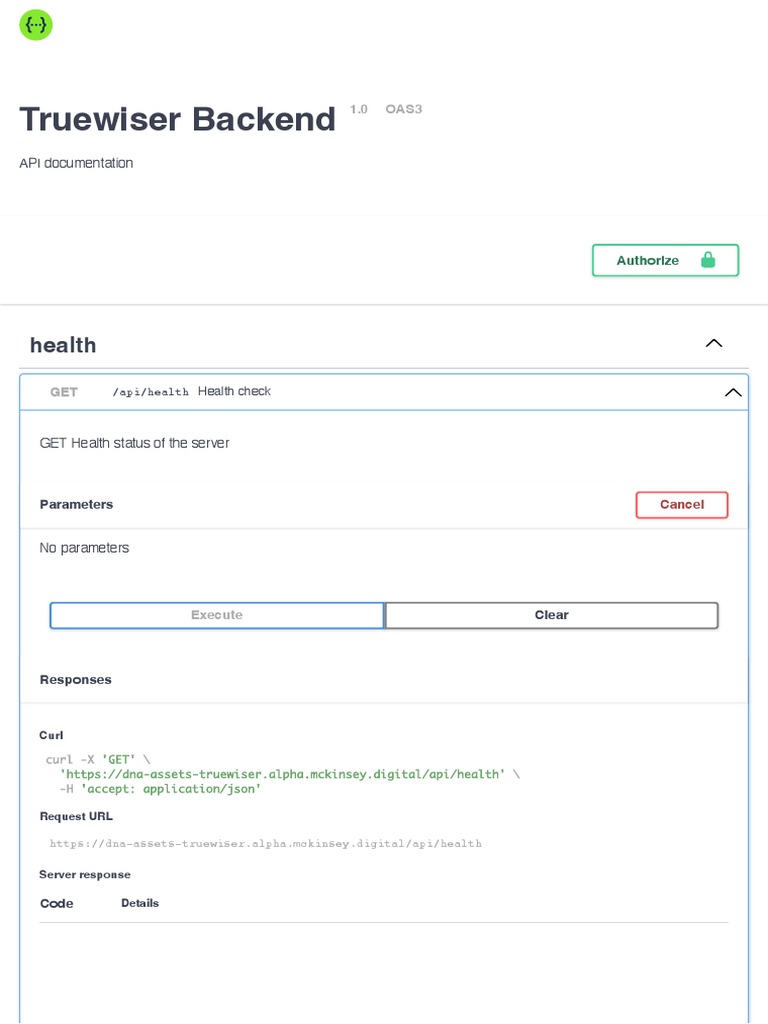Viewport: 768px width, 1024px height.
Task: Click the Health check summary text
Action: (234, 391)
